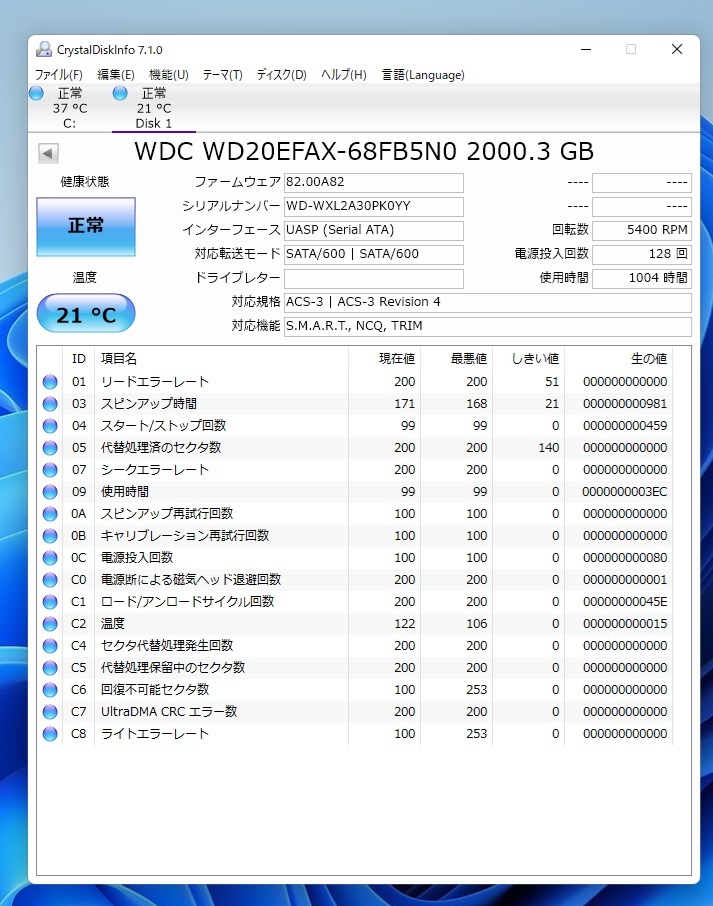The height and width of the screenshot is (906, 713).
Task: Click the 正常 health status button
Action: tap(86, 226)
